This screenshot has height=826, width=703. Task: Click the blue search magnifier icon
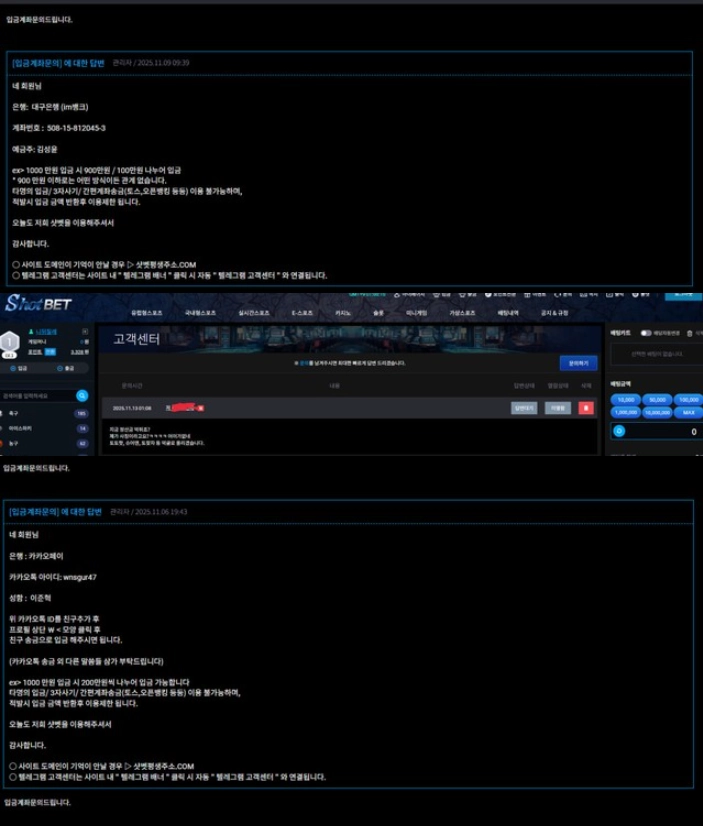click(x=82, y=395)
